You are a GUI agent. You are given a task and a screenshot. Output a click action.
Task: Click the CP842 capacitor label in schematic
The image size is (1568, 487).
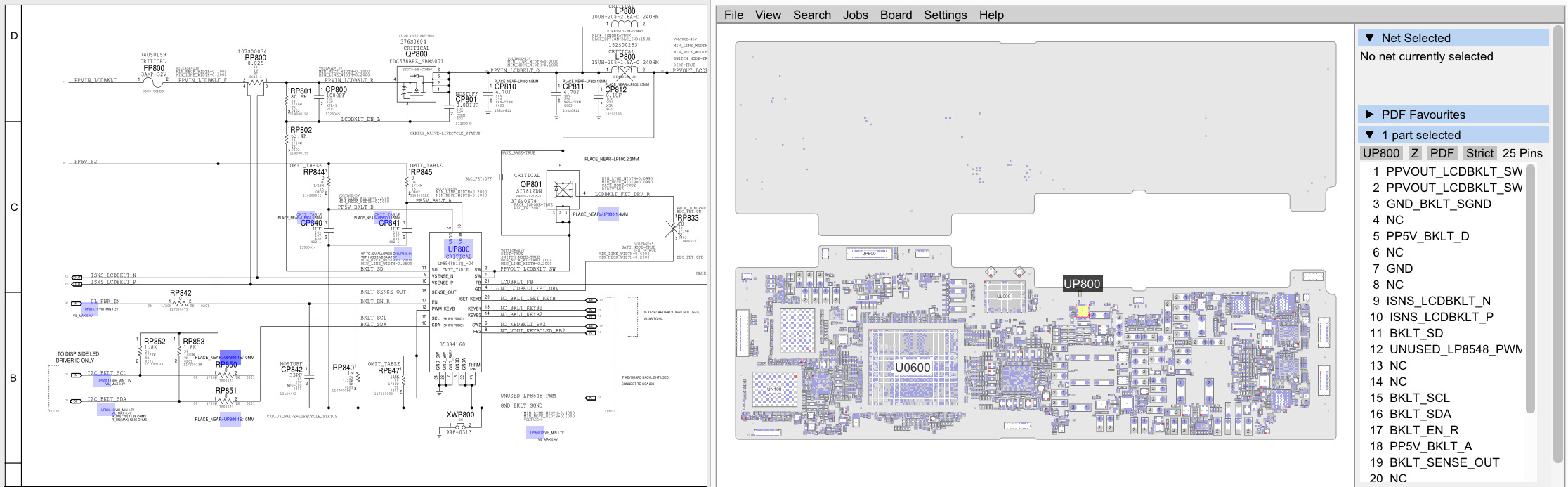[x=292, y=369]
